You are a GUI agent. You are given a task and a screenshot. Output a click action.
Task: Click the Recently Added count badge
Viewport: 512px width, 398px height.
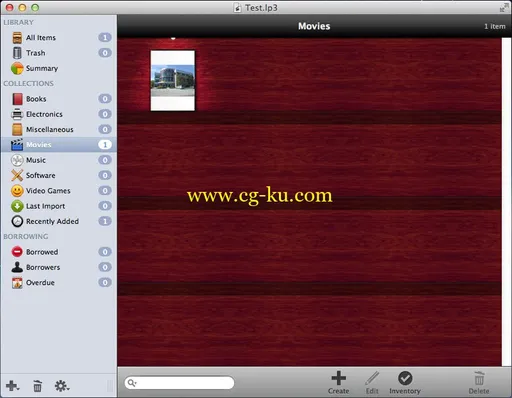(x=105, y=221)
